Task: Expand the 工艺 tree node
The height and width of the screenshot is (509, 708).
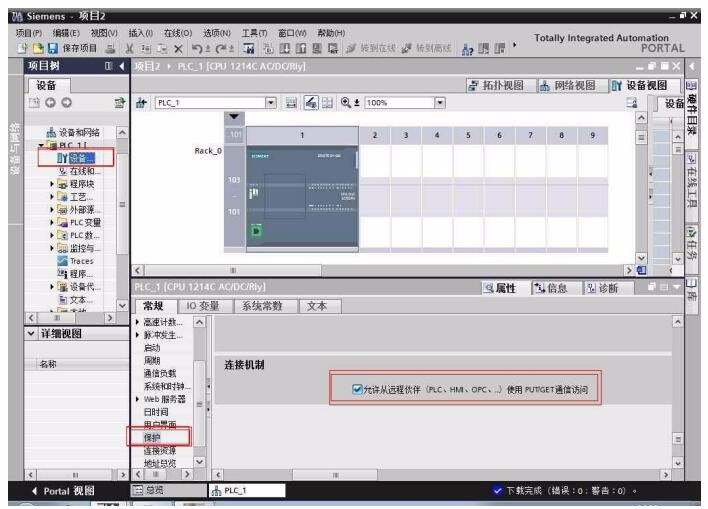Action: point(51,197)
